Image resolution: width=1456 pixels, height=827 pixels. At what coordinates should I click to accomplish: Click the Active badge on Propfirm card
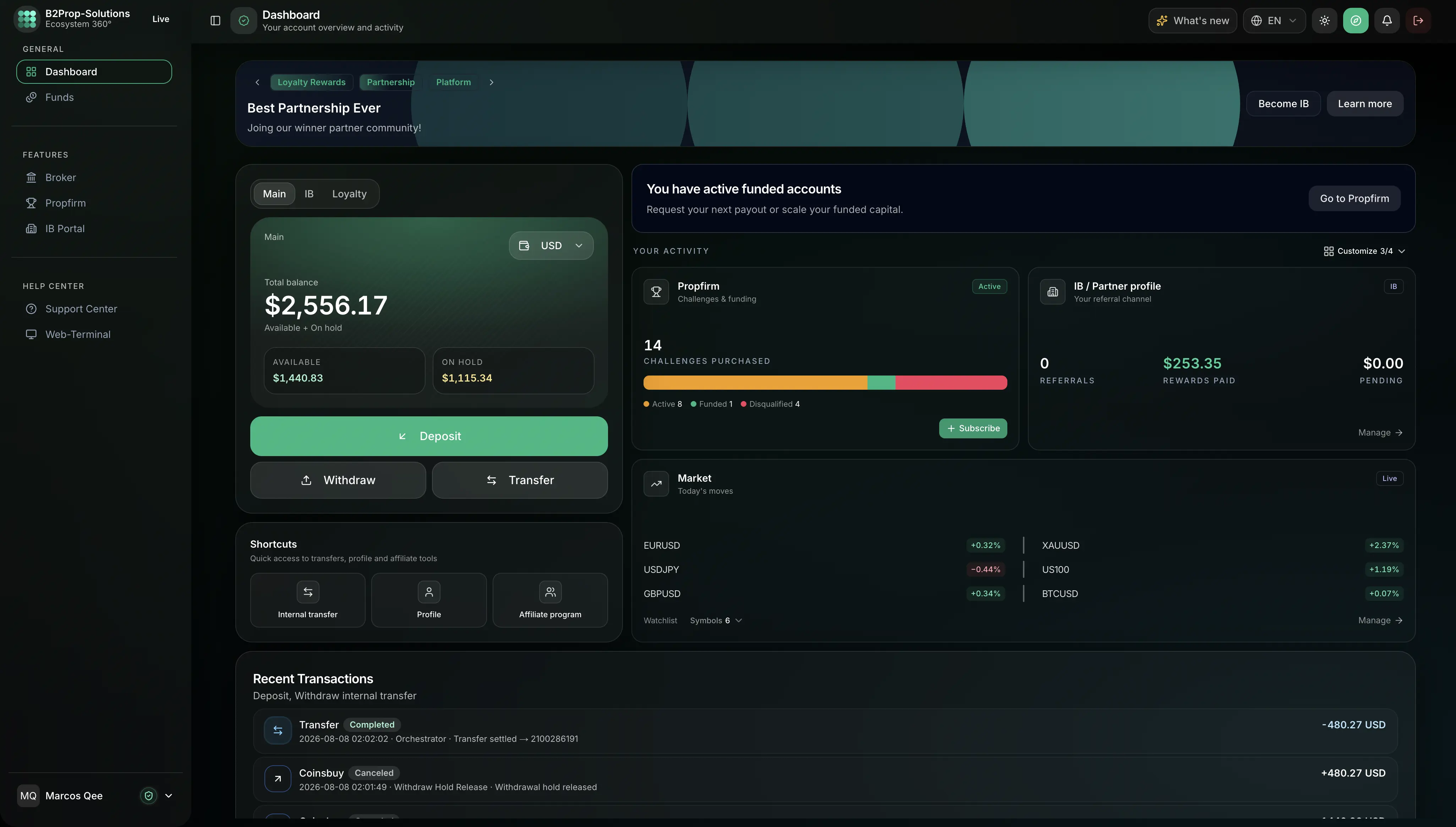coord(989,286)
